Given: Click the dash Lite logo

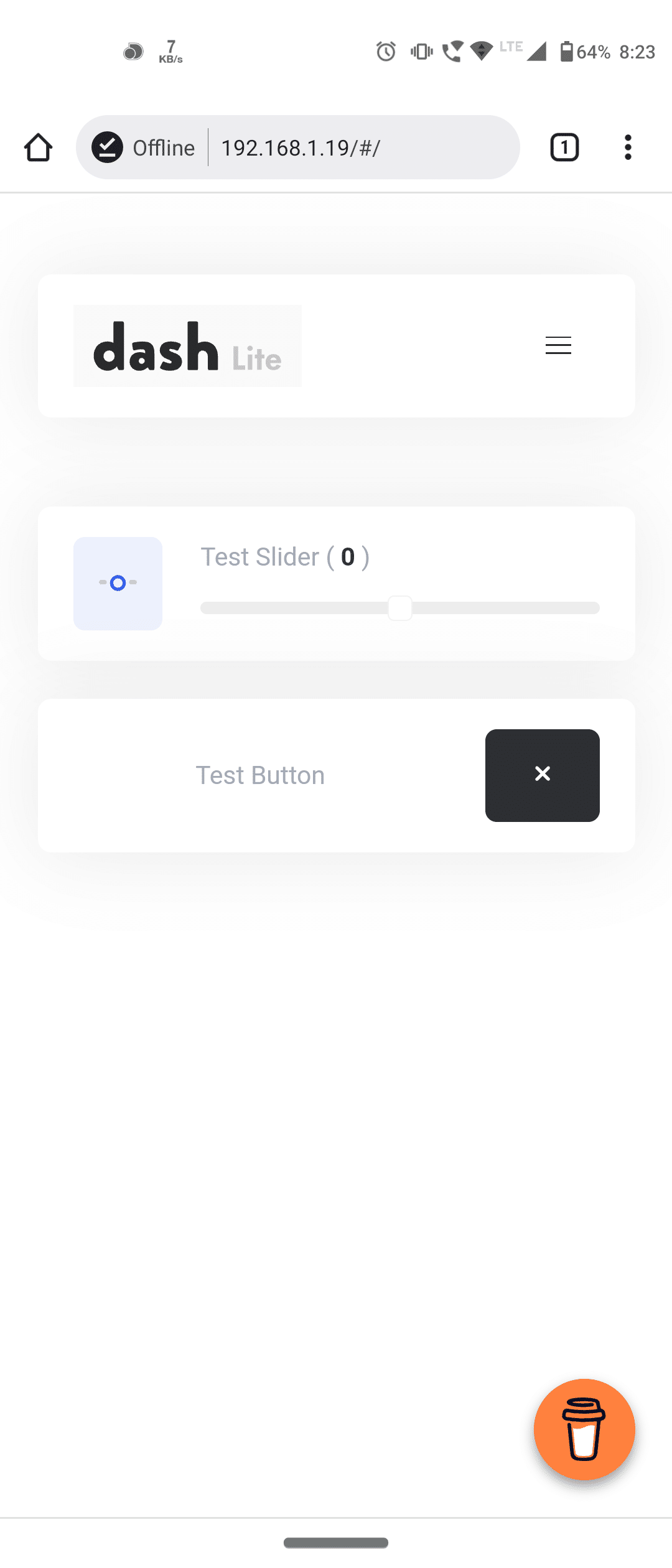Looking at the screenshot, I should pos(187,346).
